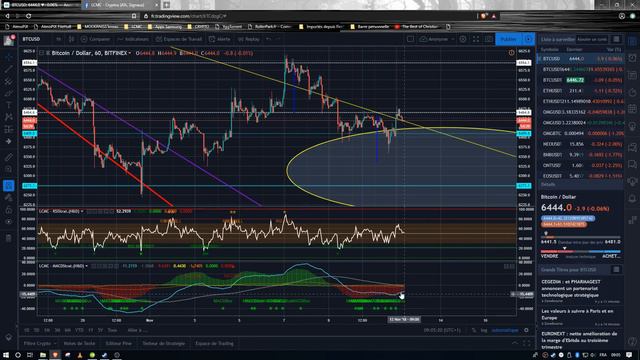Toggle log scale at chart bottom
Image resolution: width=640 pixels, height=360 pixels.
click(x=484, y=330)
